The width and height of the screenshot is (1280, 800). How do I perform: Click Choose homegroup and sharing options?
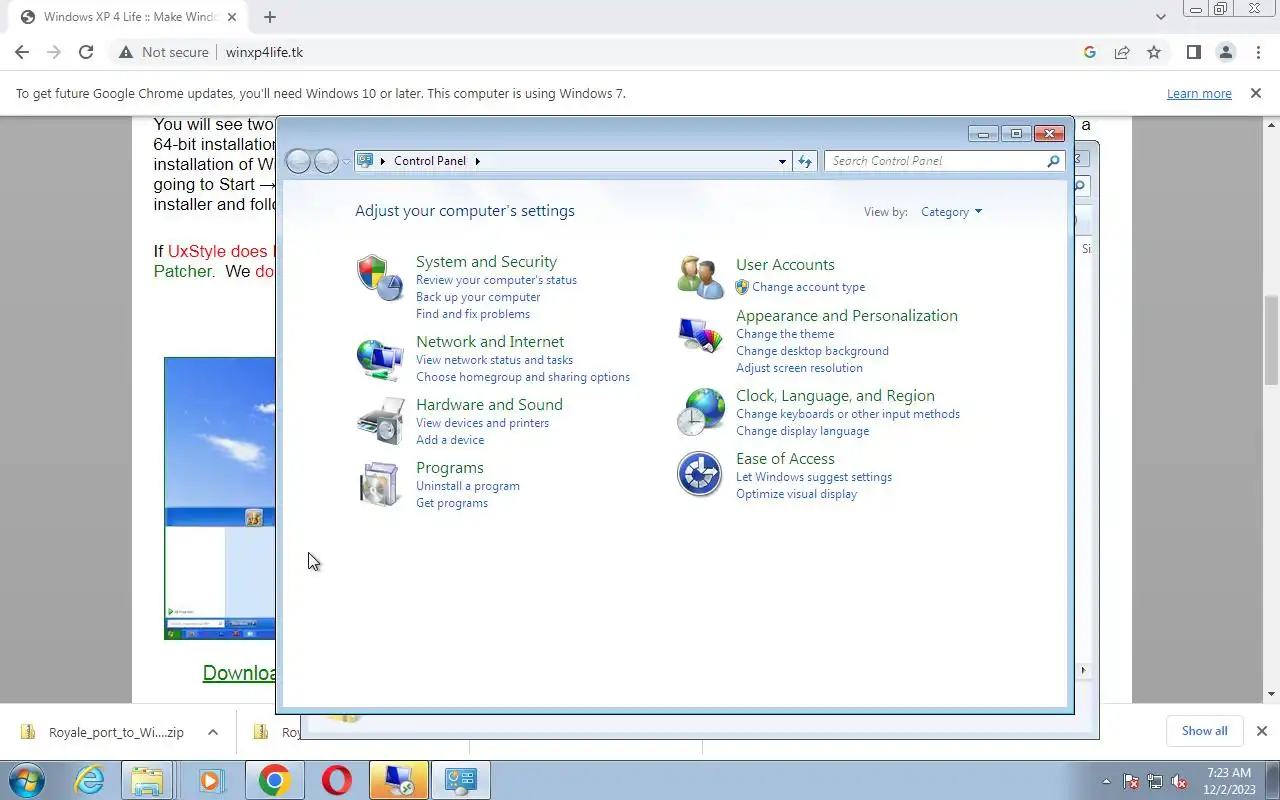(x=523, y=377)
